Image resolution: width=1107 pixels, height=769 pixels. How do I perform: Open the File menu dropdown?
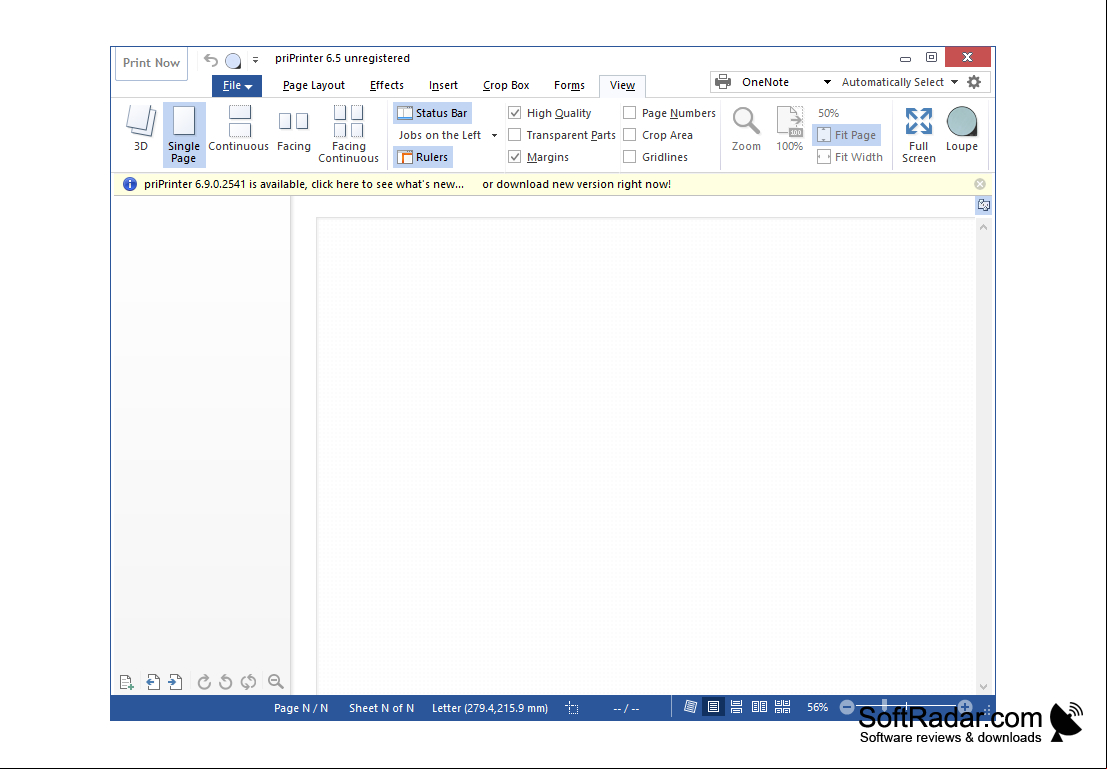[x=237, y=85]
